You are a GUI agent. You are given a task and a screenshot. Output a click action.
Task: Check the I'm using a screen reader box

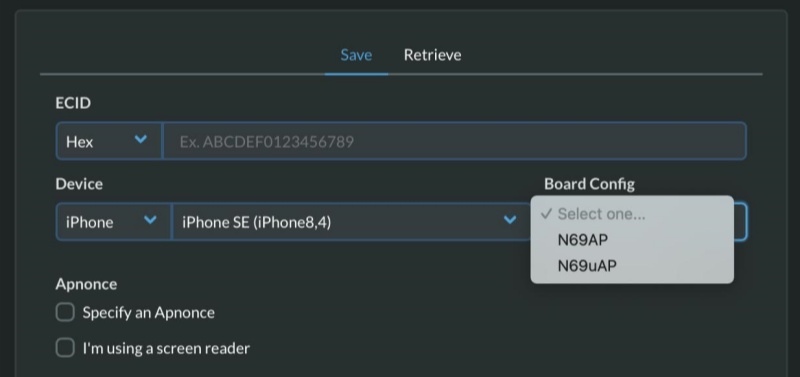point(65,348)
